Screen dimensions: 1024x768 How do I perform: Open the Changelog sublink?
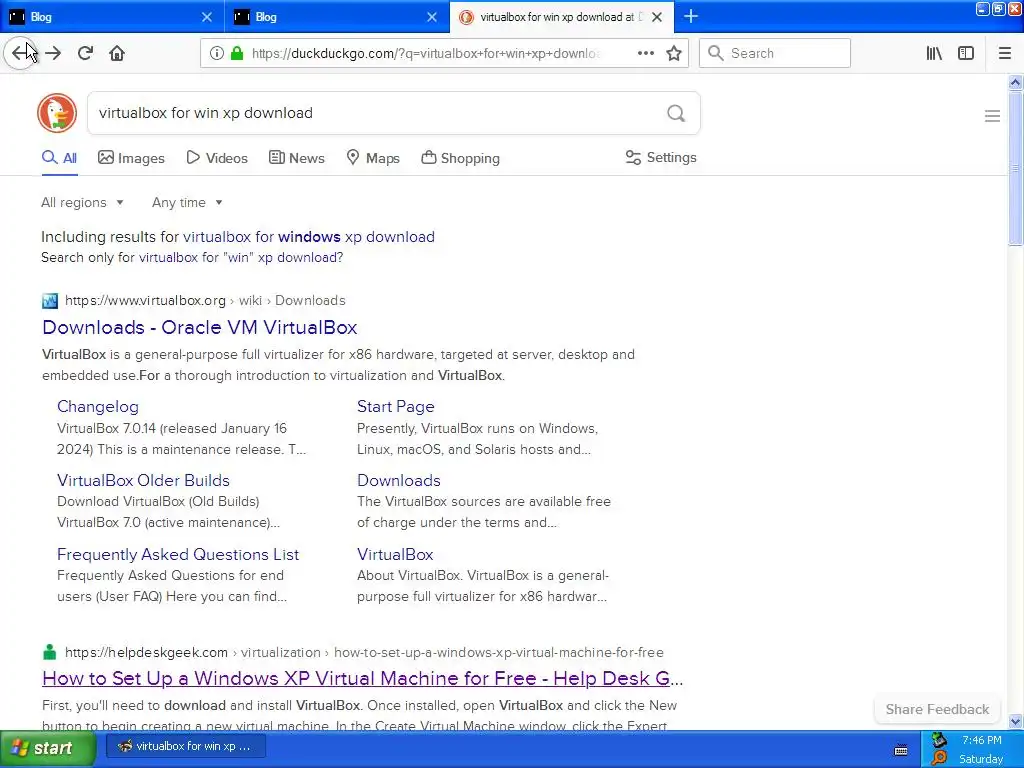[98, 406]
